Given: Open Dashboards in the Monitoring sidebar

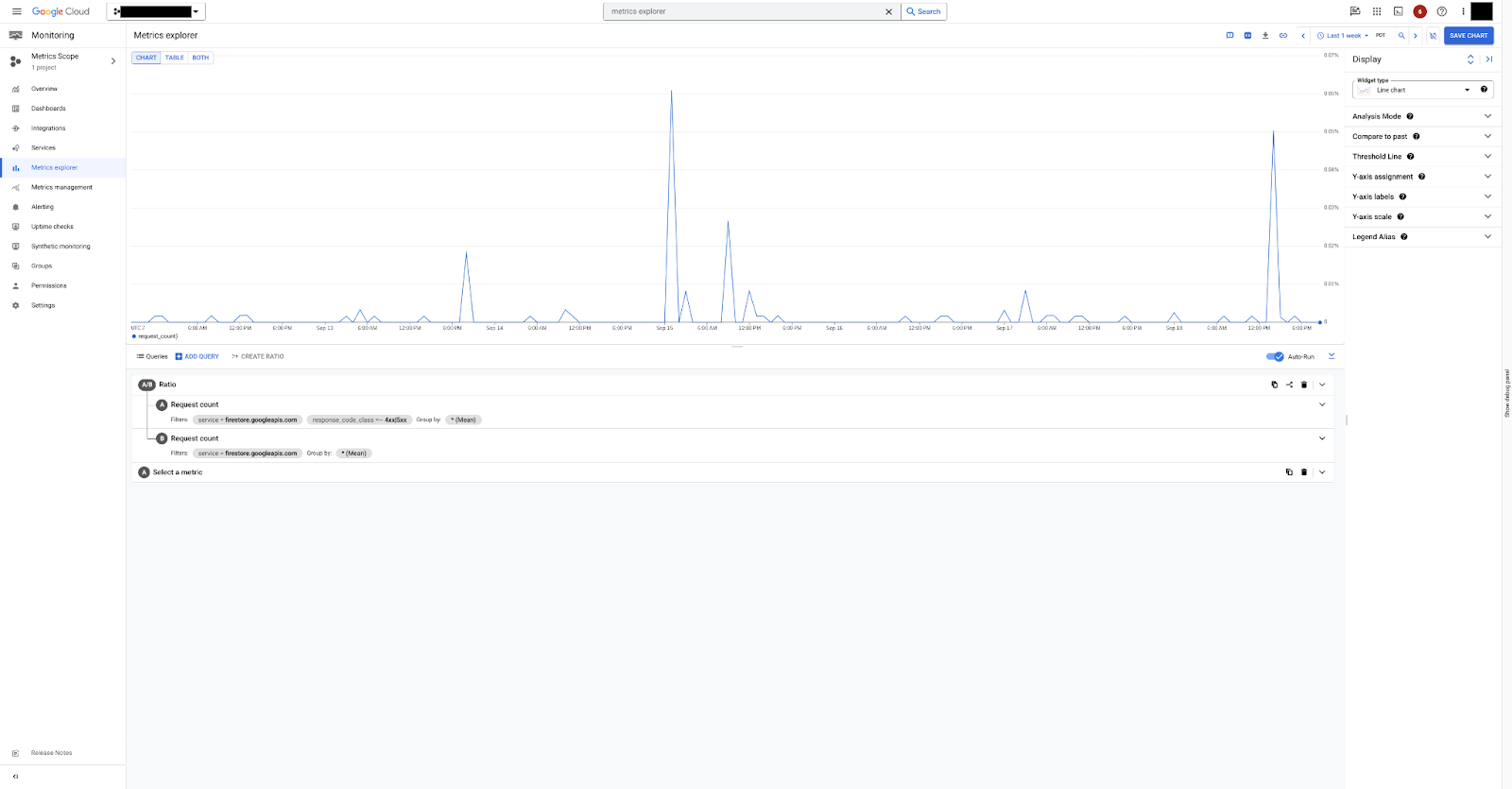Looking at the screenshot, I should click(48, 109).
